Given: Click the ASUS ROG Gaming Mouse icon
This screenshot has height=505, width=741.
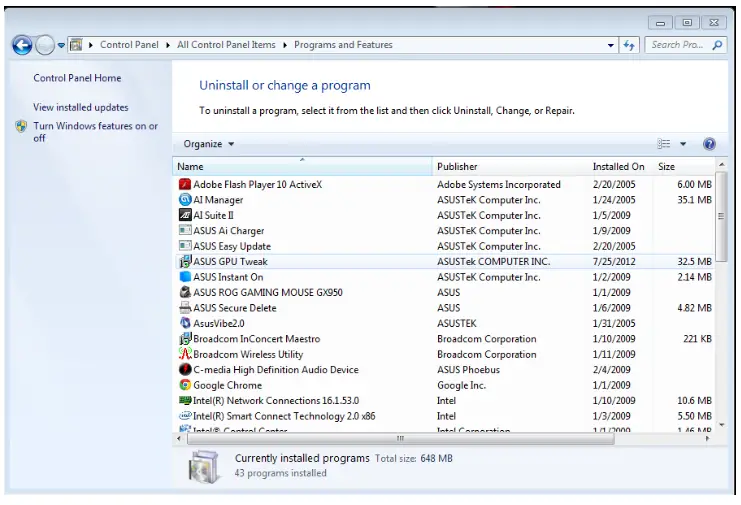Looking at the screenshot, I should tap(185, 293).
